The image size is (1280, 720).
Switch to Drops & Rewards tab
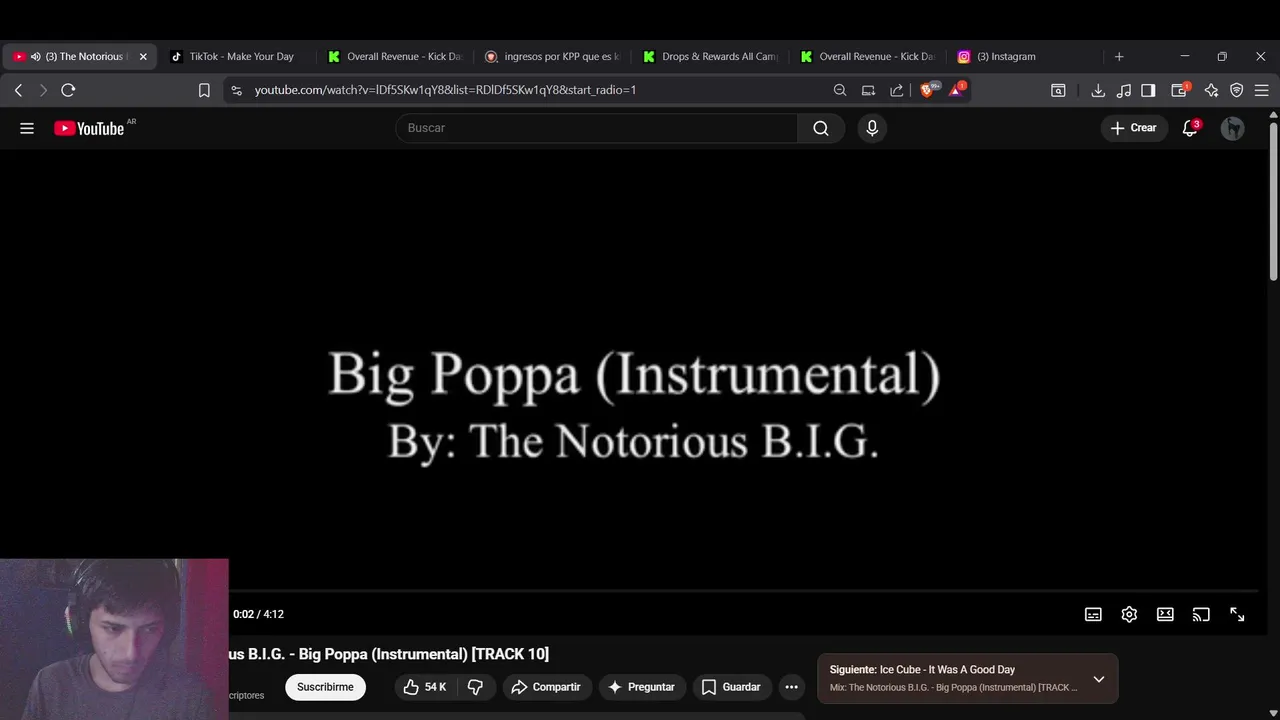[712, 57]
